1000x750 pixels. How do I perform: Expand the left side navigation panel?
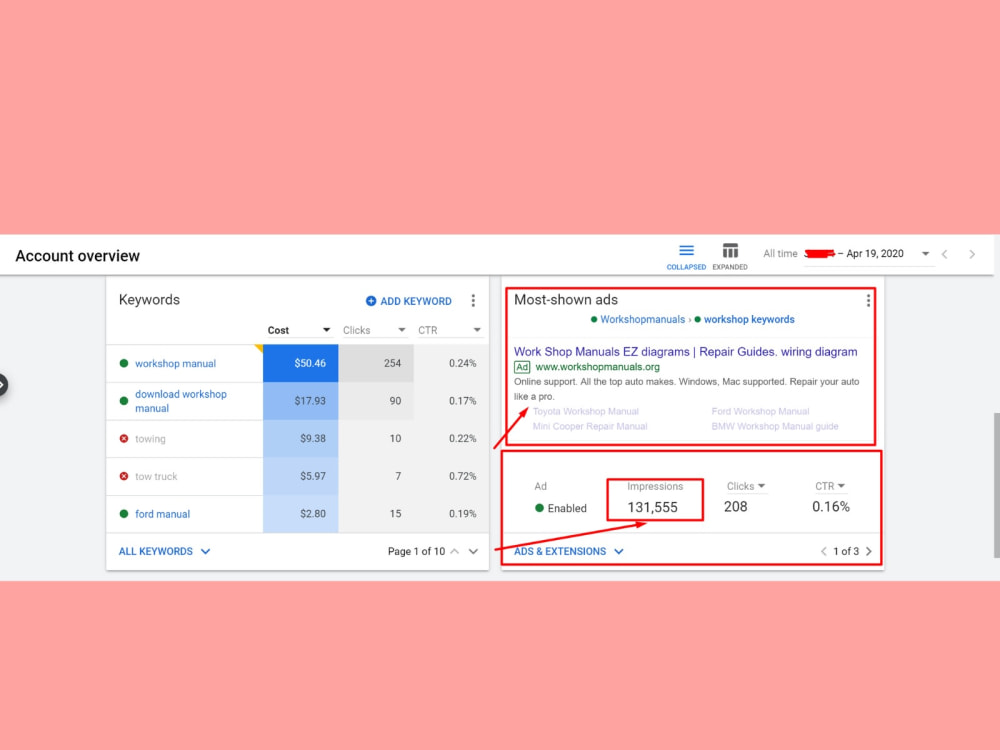3,385
